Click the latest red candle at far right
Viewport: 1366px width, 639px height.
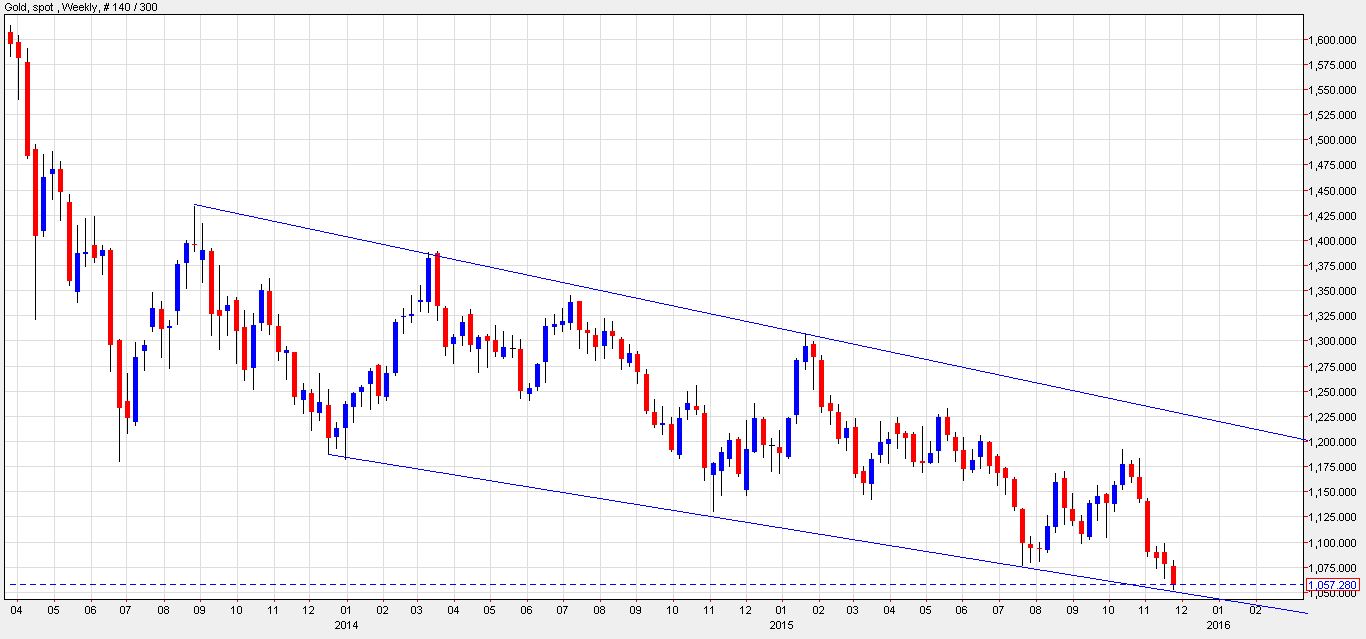point(1173,574)
